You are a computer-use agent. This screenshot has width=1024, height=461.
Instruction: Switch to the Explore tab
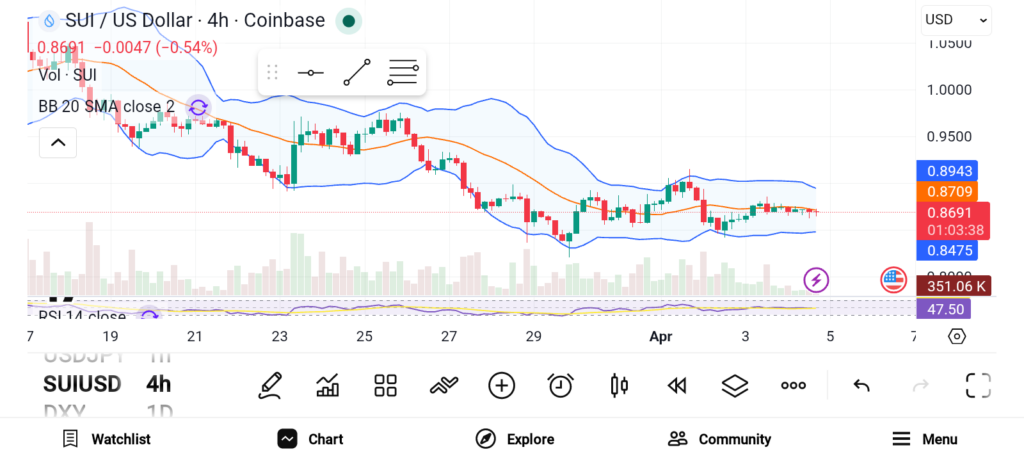click(515, 439)
